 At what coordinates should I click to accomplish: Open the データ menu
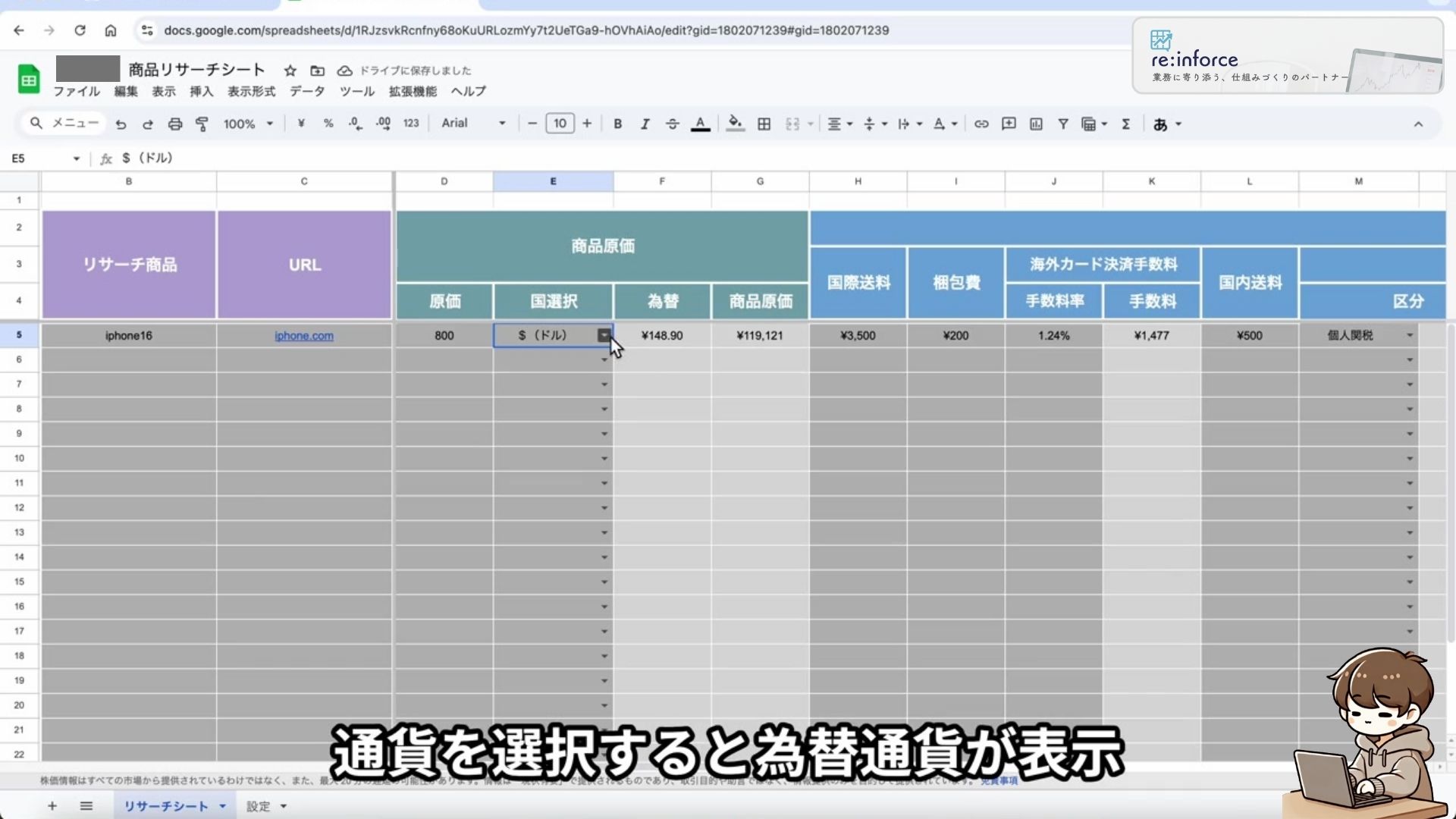pyautogui.click(x=307, y=91)
